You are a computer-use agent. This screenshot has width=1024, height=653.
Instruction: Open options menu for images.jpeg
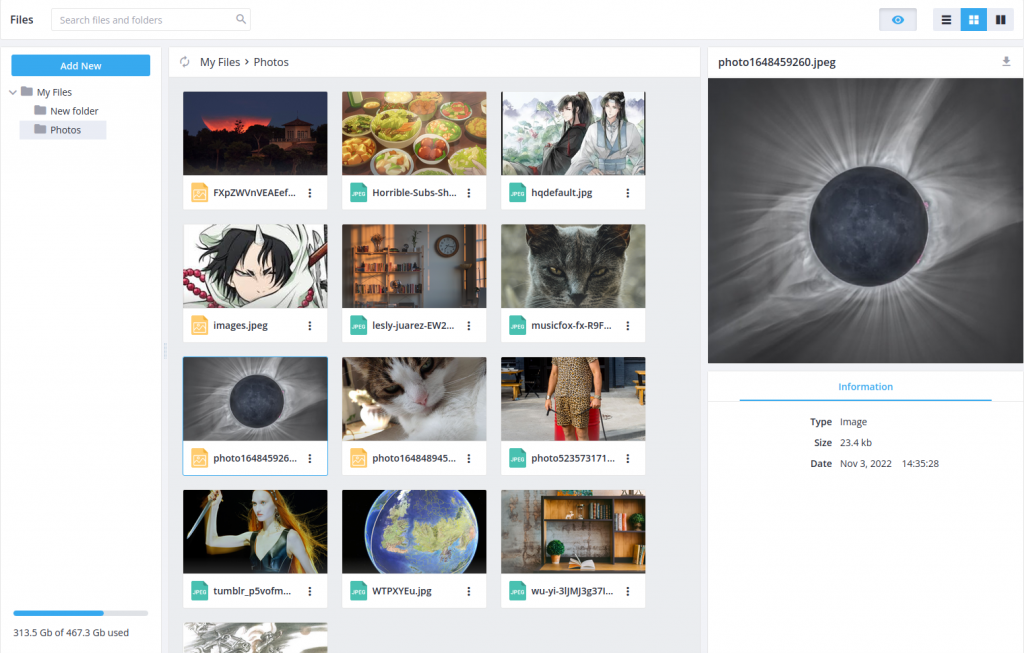pos(310,325)
